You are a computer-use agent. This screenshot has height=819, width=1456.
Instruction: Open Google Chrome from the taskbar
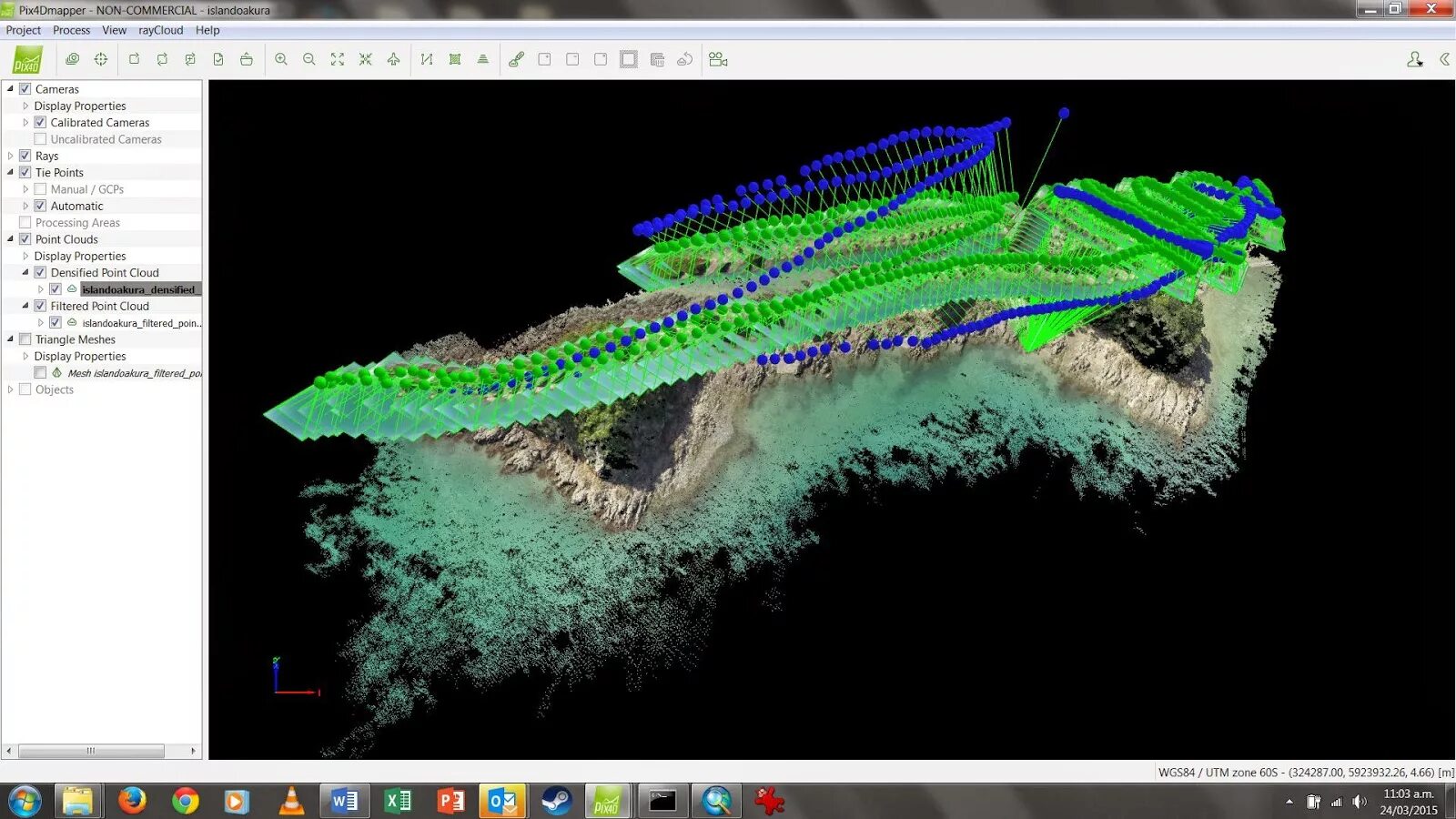pyautogui.click(x=186, y=802)
